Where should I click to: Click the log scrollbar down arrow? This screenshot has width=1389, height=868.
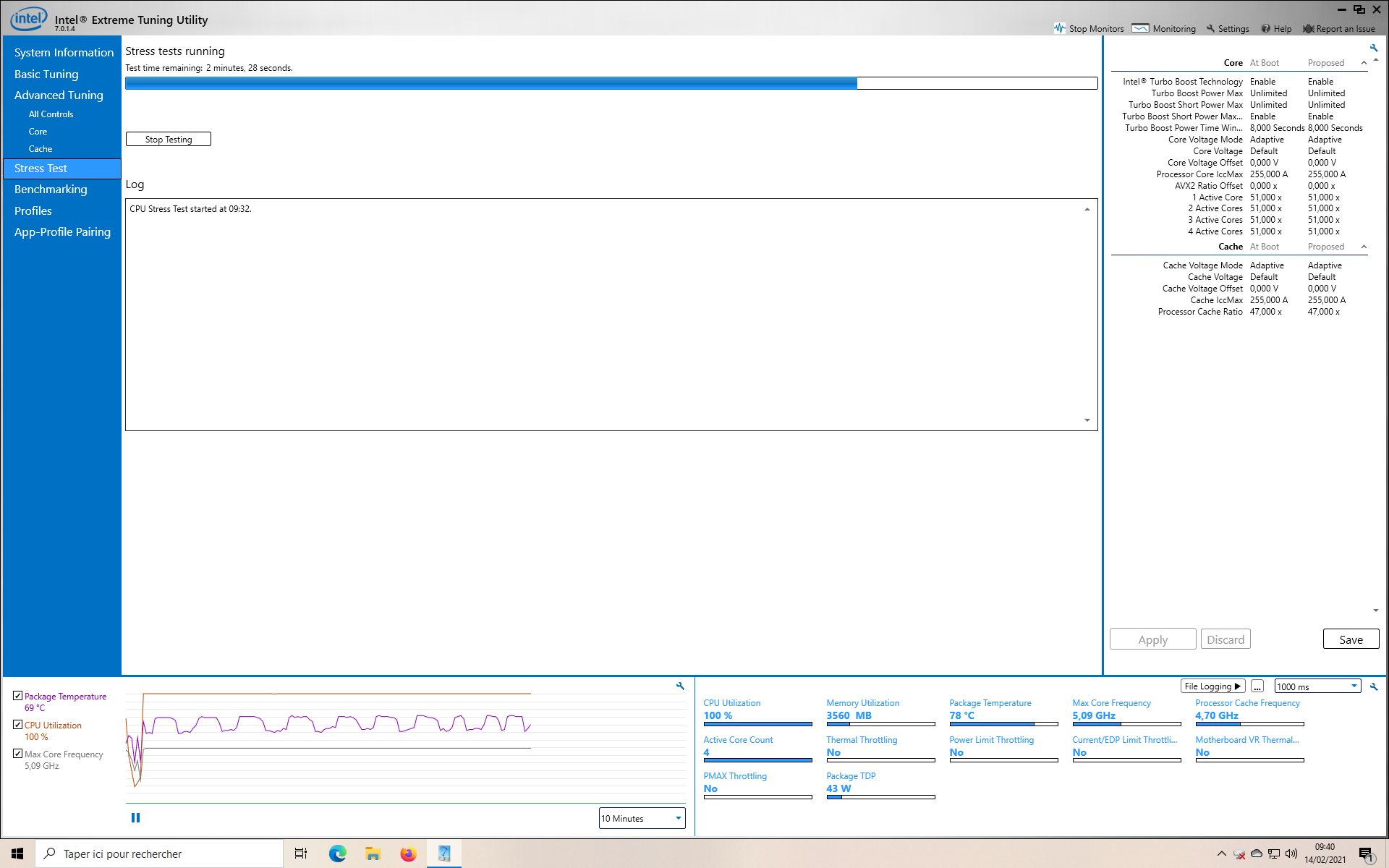coord(1087,420)
